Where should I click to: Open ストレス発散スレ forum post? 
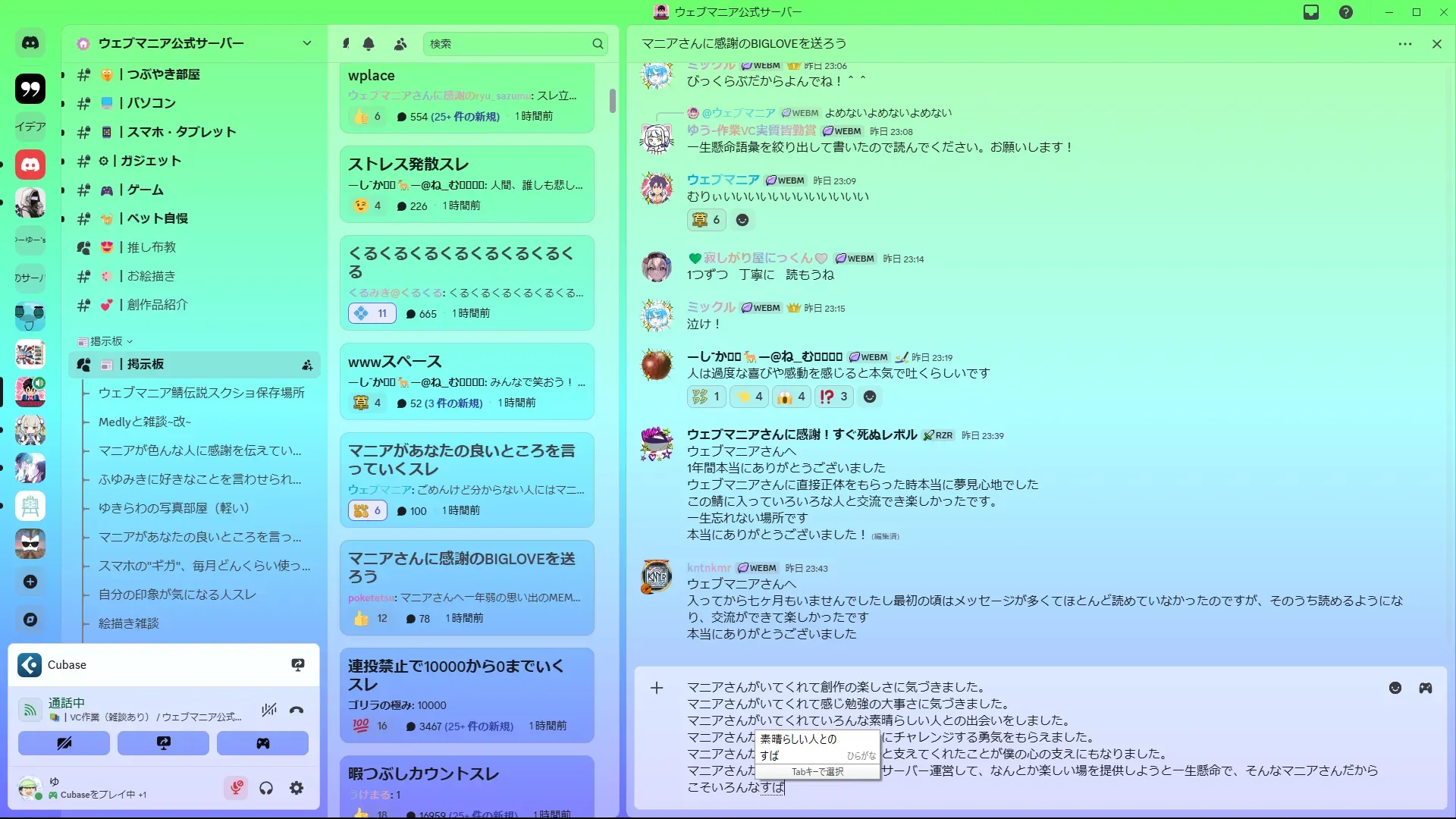(x=408, y=165)
